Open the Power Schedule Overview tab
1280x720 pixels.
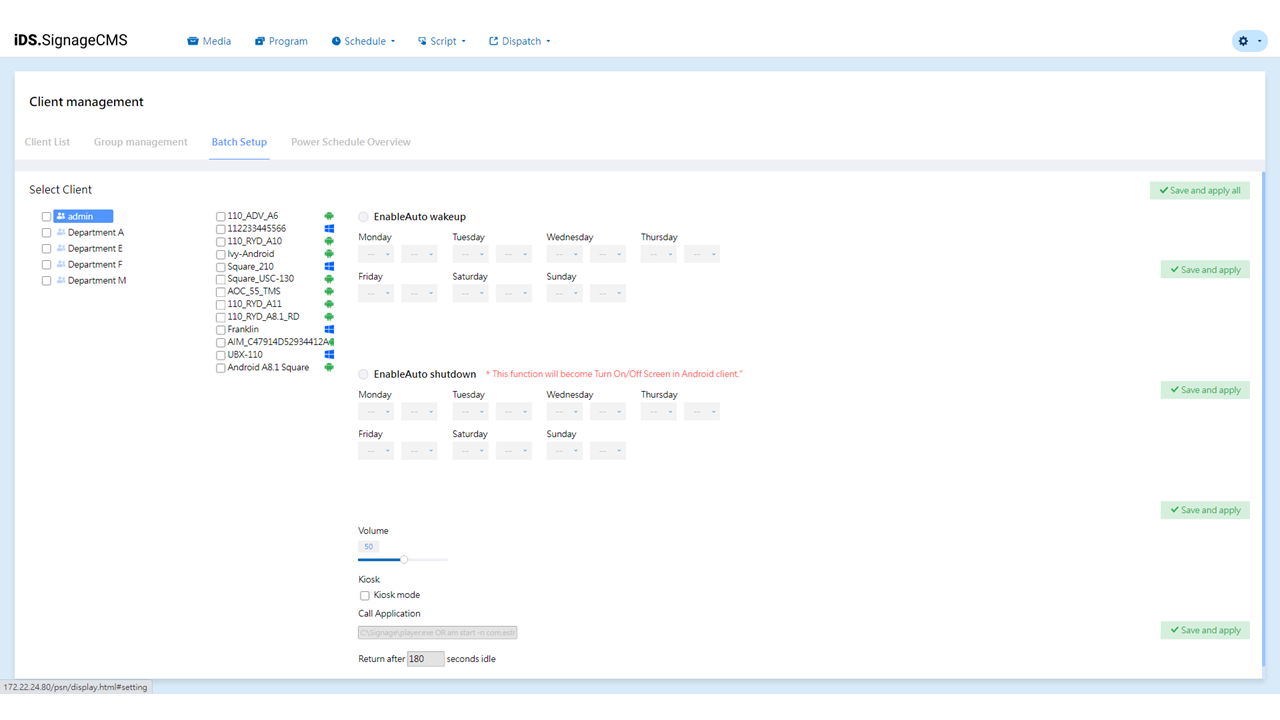tap(350, 142)
